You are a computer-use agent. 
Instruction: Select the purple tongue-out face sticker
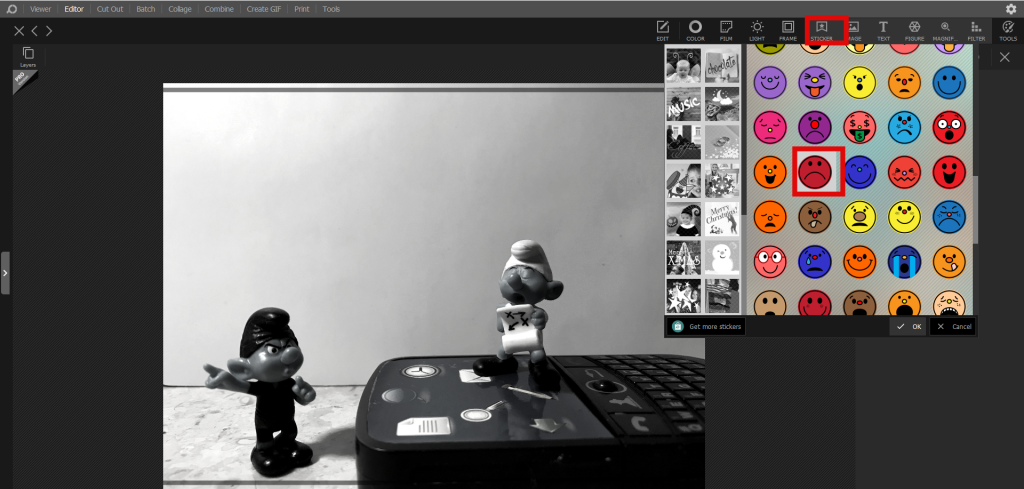[815, 83]
